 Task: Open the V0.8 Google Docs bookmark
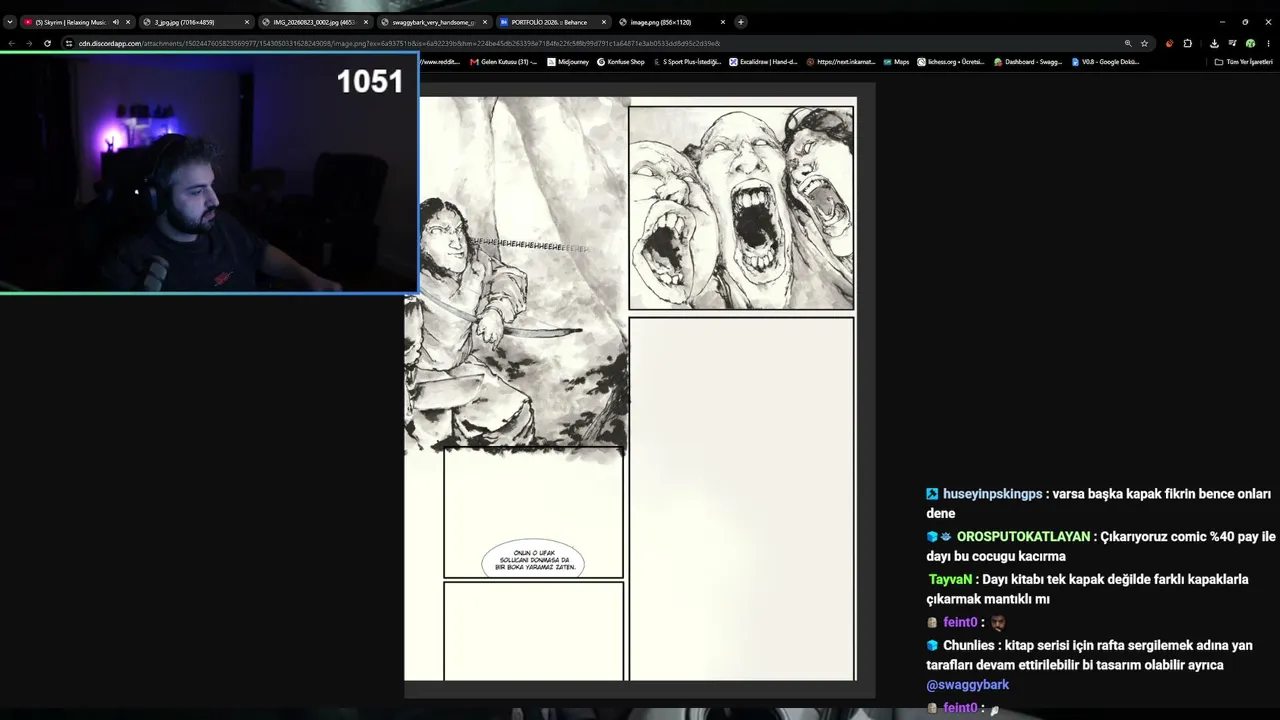[1105, 62]
